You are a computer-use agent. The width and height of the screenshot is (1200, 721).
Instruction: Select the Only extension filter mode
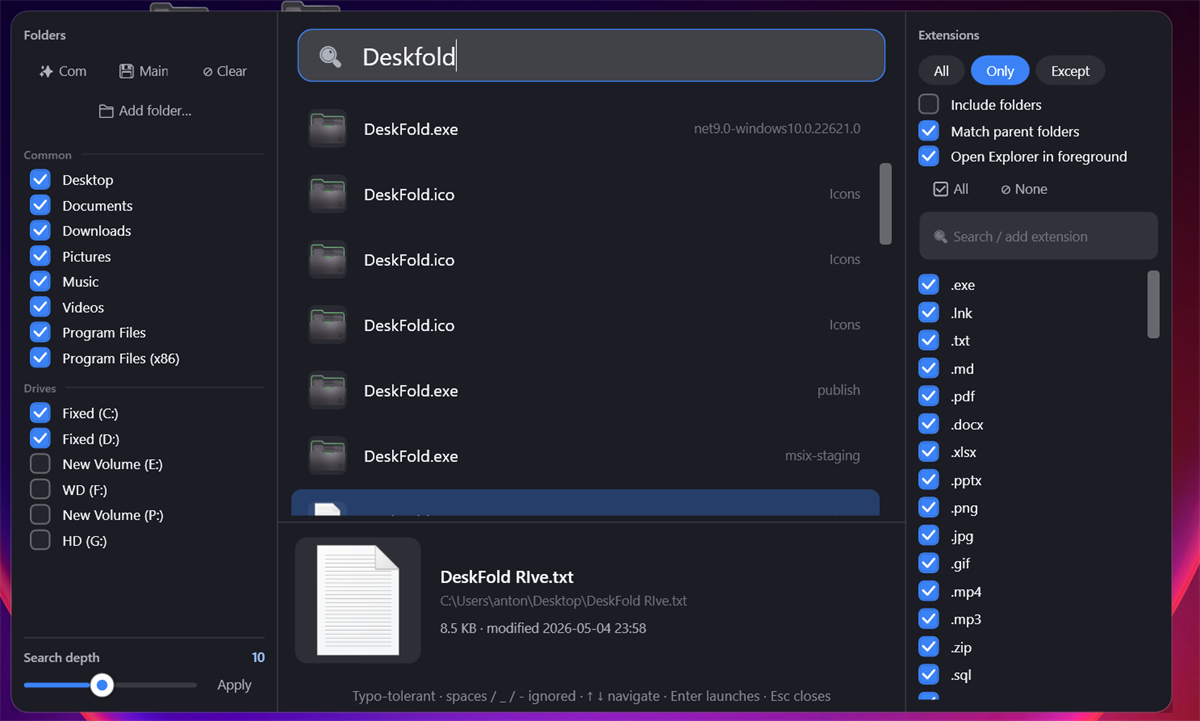(1000, 71)
